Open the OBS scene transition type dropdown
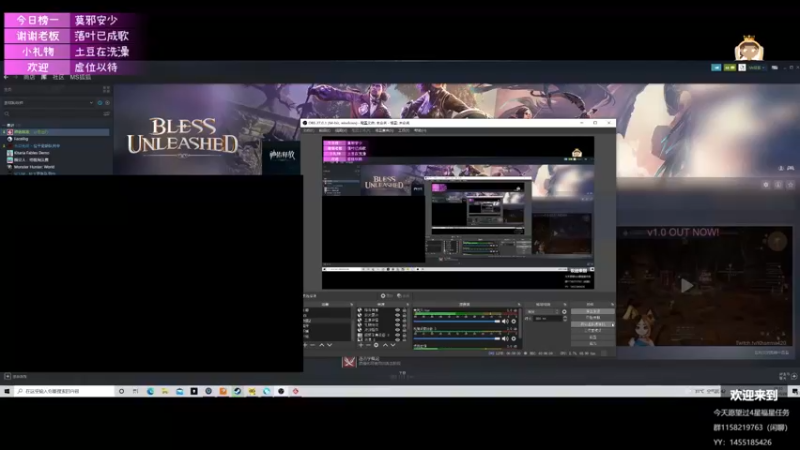This screenshot has width=800, height=450. (543, 312)
